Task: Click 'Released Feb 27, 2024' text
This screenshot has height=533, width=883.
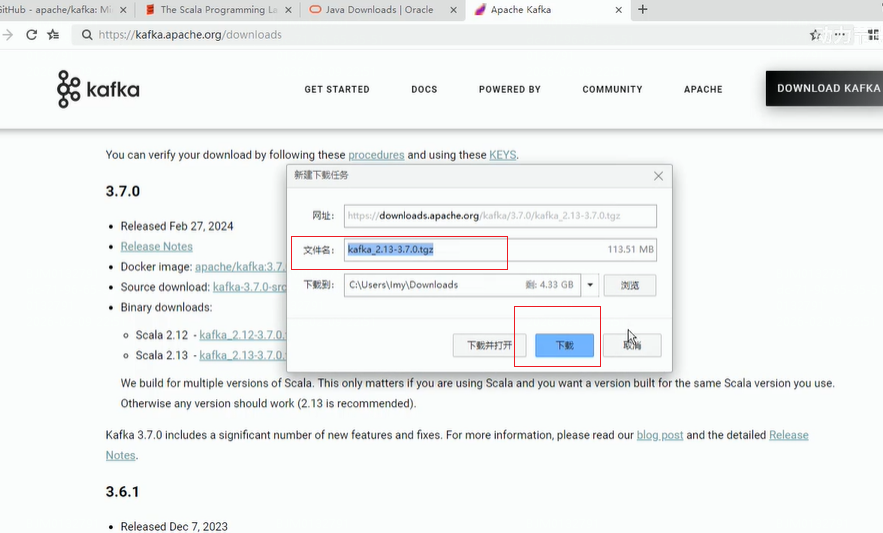Action: click(x=177, y=226)
